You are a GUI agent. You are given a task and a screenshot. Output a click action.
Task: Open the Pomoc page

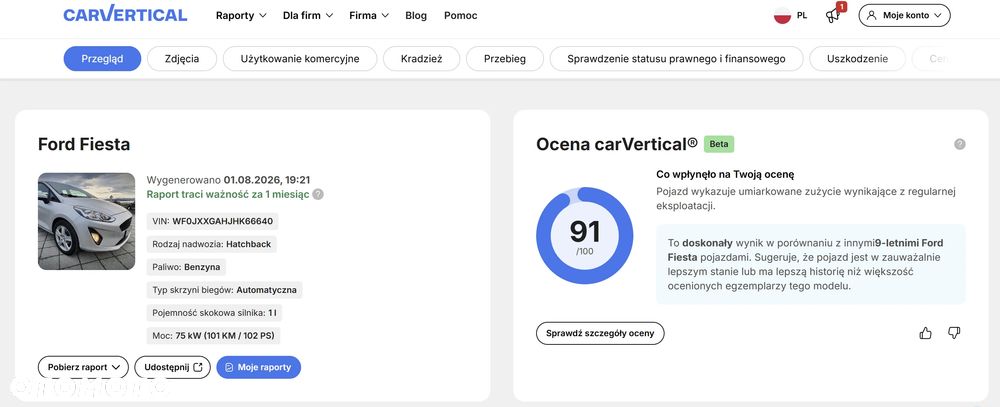pos(460,15)
